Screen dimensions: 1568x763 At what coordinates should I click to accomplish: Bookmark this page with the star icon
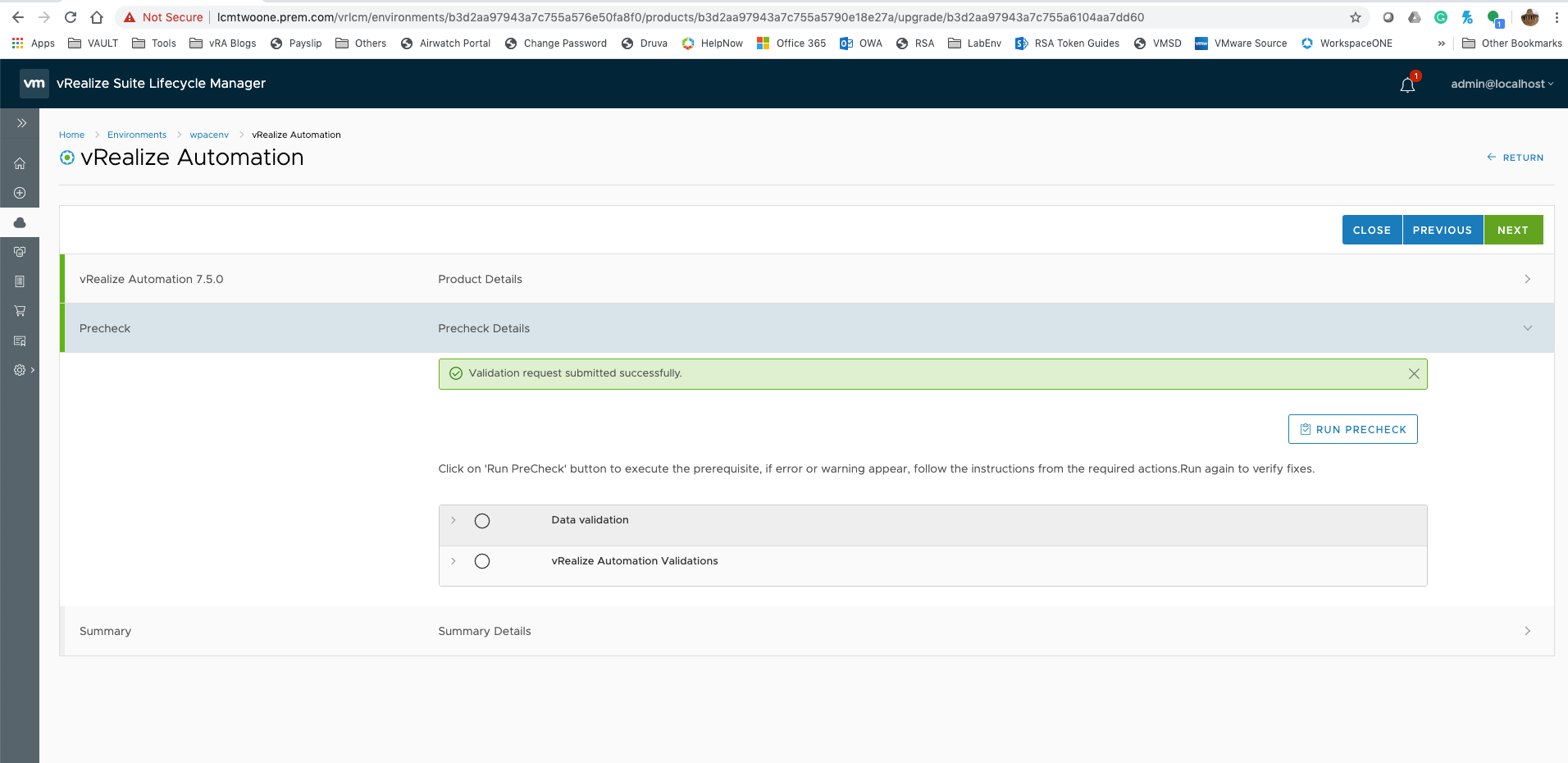coord(1356,17)
